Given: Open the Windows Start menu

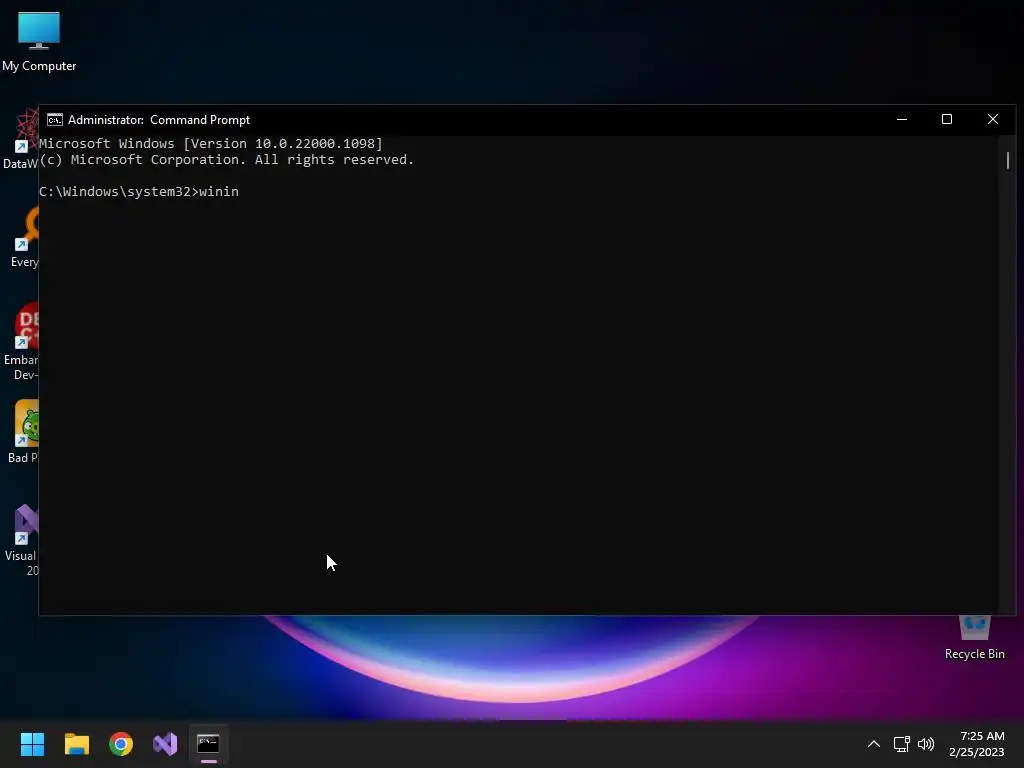Looking at the screenshot, I should (x=32, y=744).
